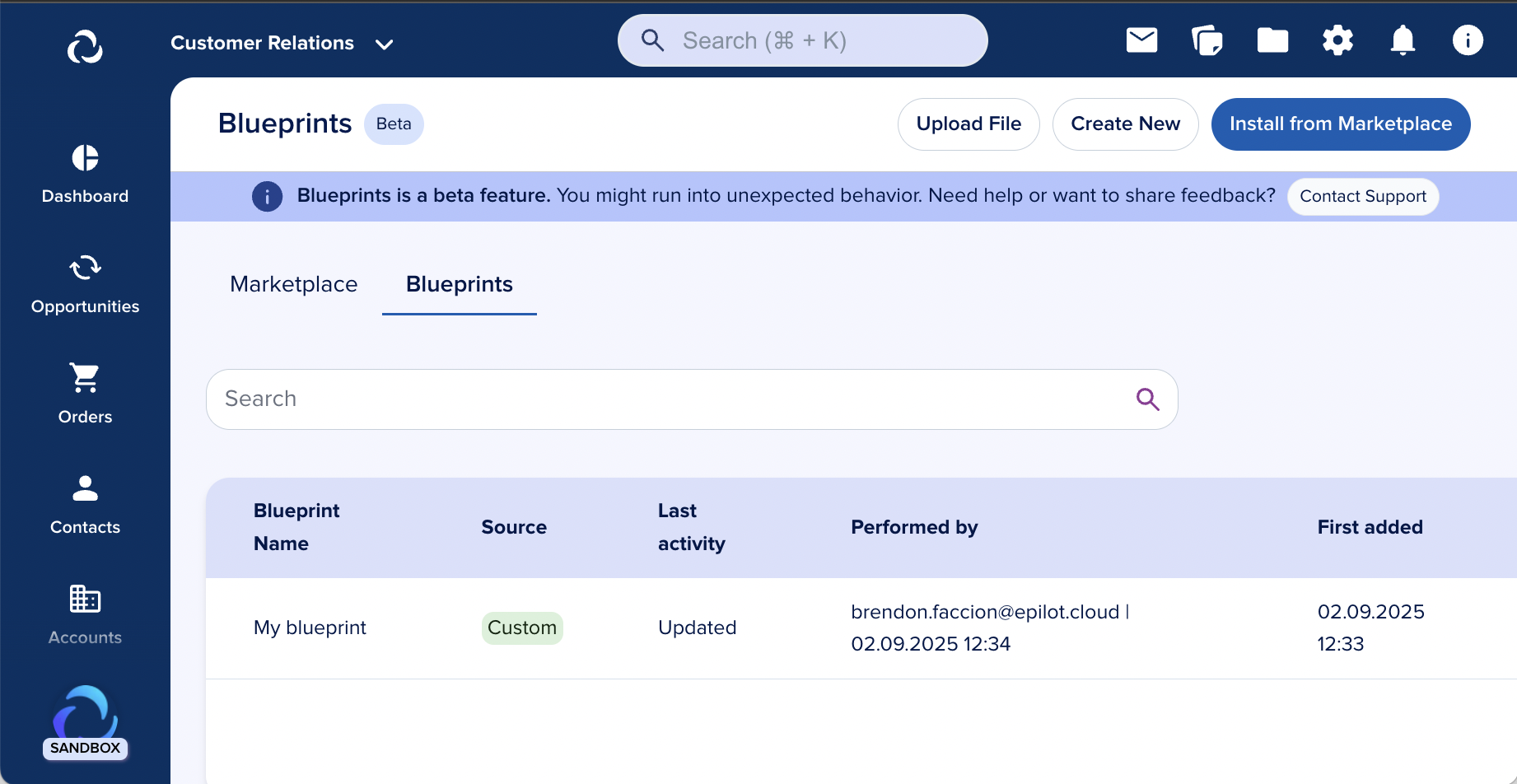
Task: Click Contact Support in the beta banner
Action: (x=1362, y=197)
